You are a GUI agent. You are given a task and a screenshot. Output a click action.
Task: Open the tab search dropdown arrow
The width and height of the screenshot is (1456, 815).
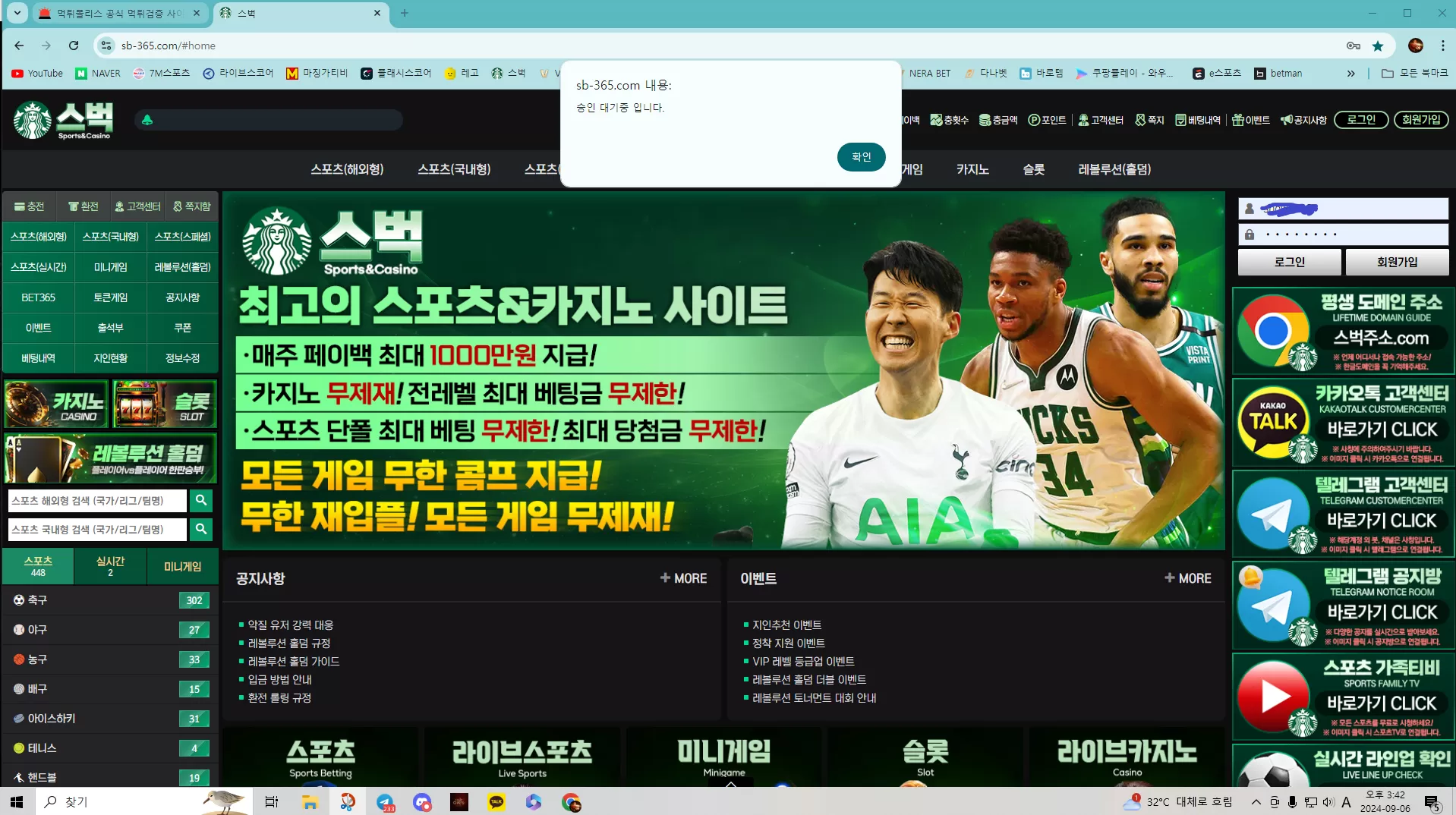tap(17, 13)
